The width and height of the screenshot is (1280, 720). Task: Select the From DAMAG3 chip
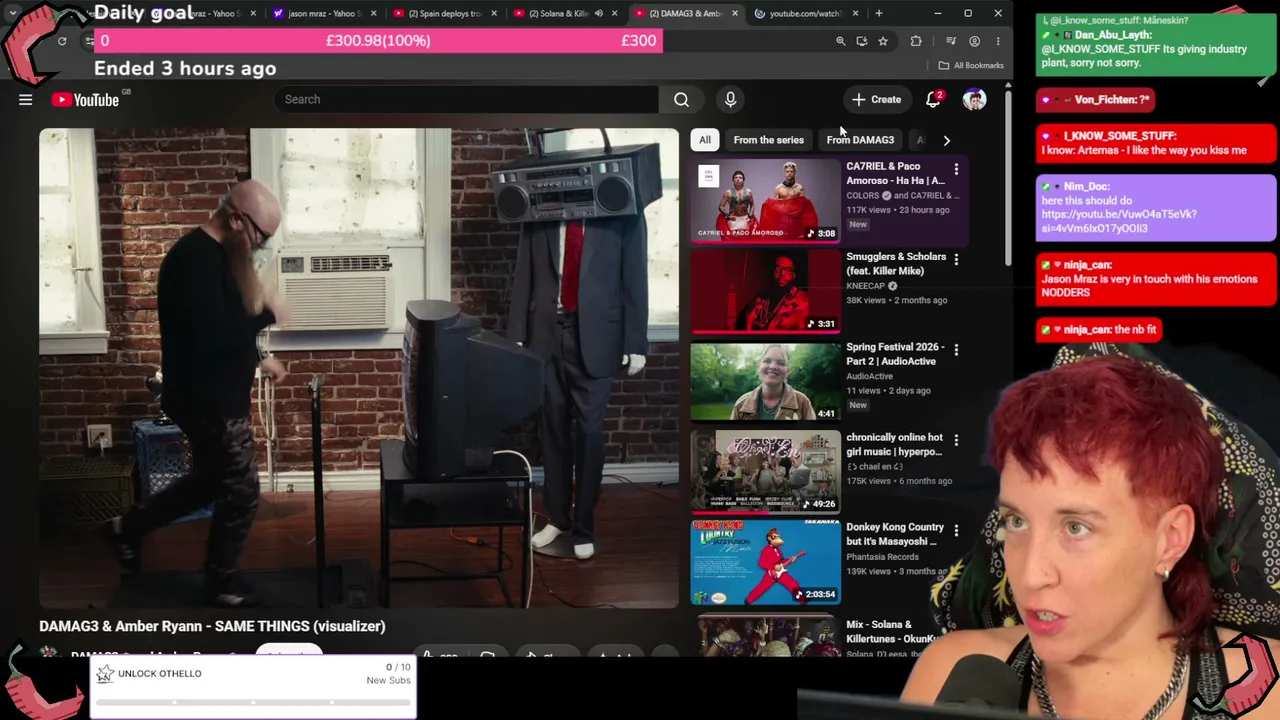[x=860, y=140]
